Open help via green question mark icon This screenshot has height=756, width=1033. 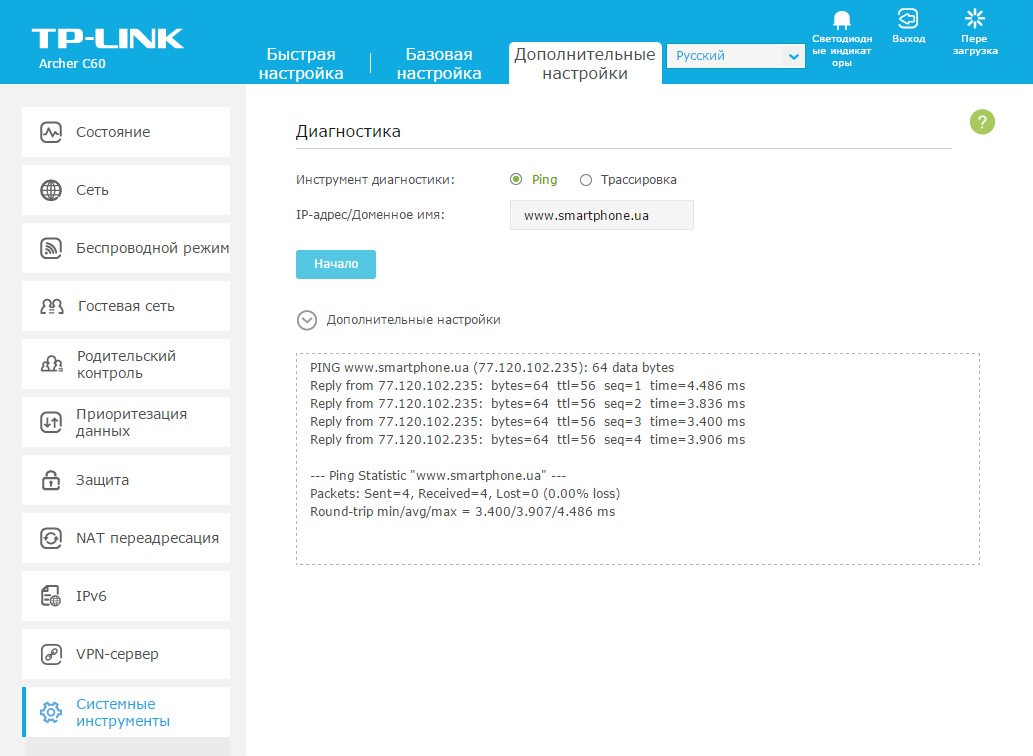(x=982, y=122)
